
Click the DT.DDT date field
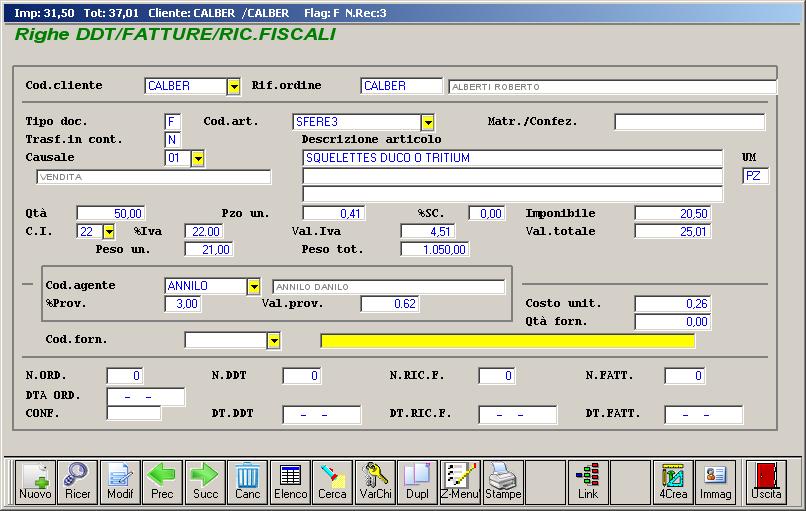[321, 414]
